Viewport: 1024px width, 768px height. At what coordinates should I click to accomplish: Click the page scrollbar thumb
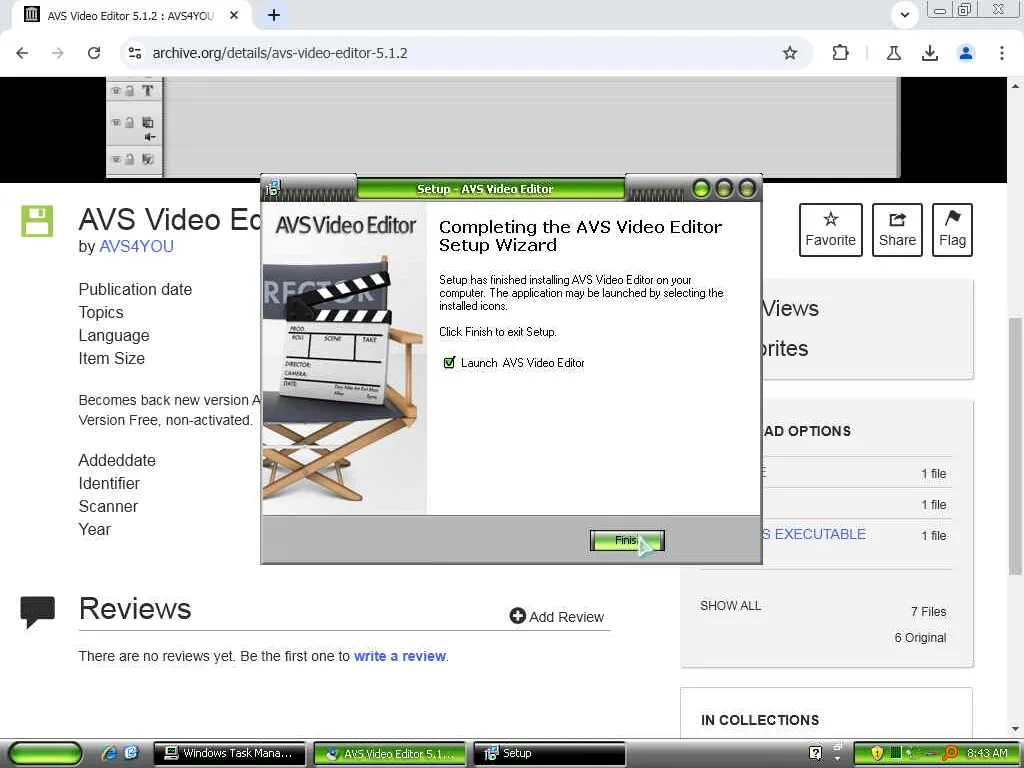pyautogui.click(x=1016, y=445)
